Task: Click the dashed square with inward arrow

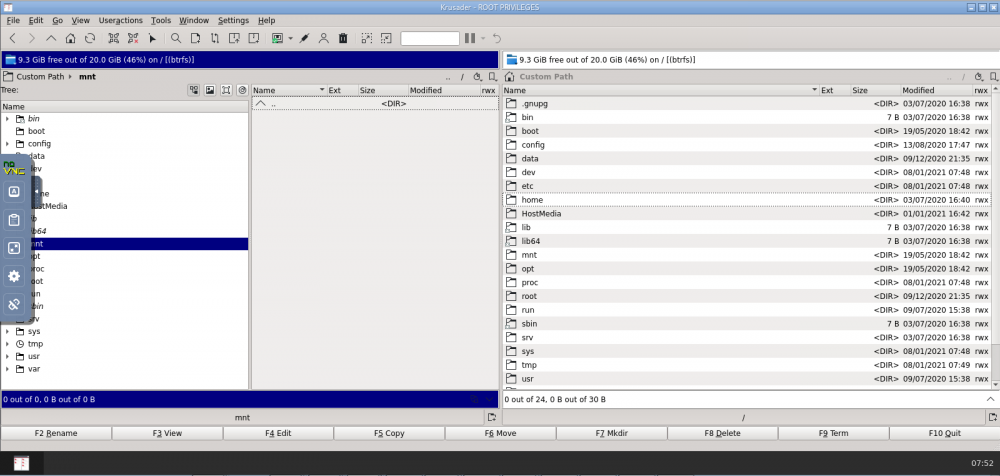Action: click(385, 38)
